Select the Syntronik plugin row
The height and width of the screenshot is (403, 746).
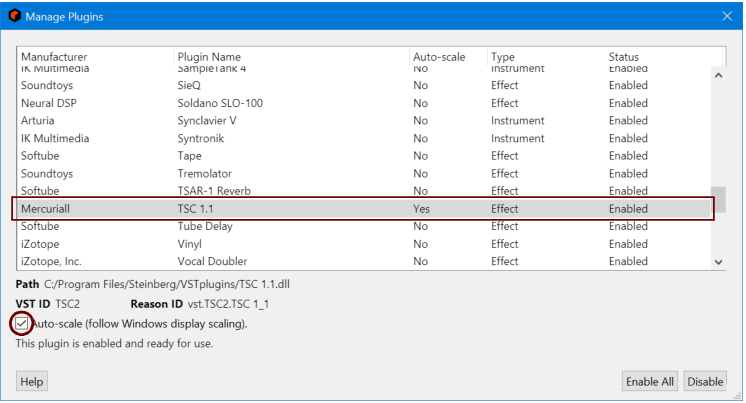364,138
